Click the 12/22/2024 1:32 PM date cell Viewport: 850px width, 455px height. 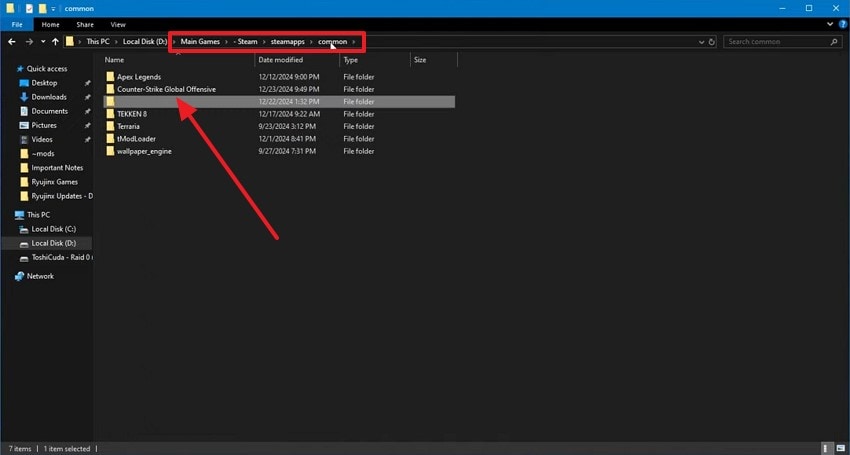[288, 102]
